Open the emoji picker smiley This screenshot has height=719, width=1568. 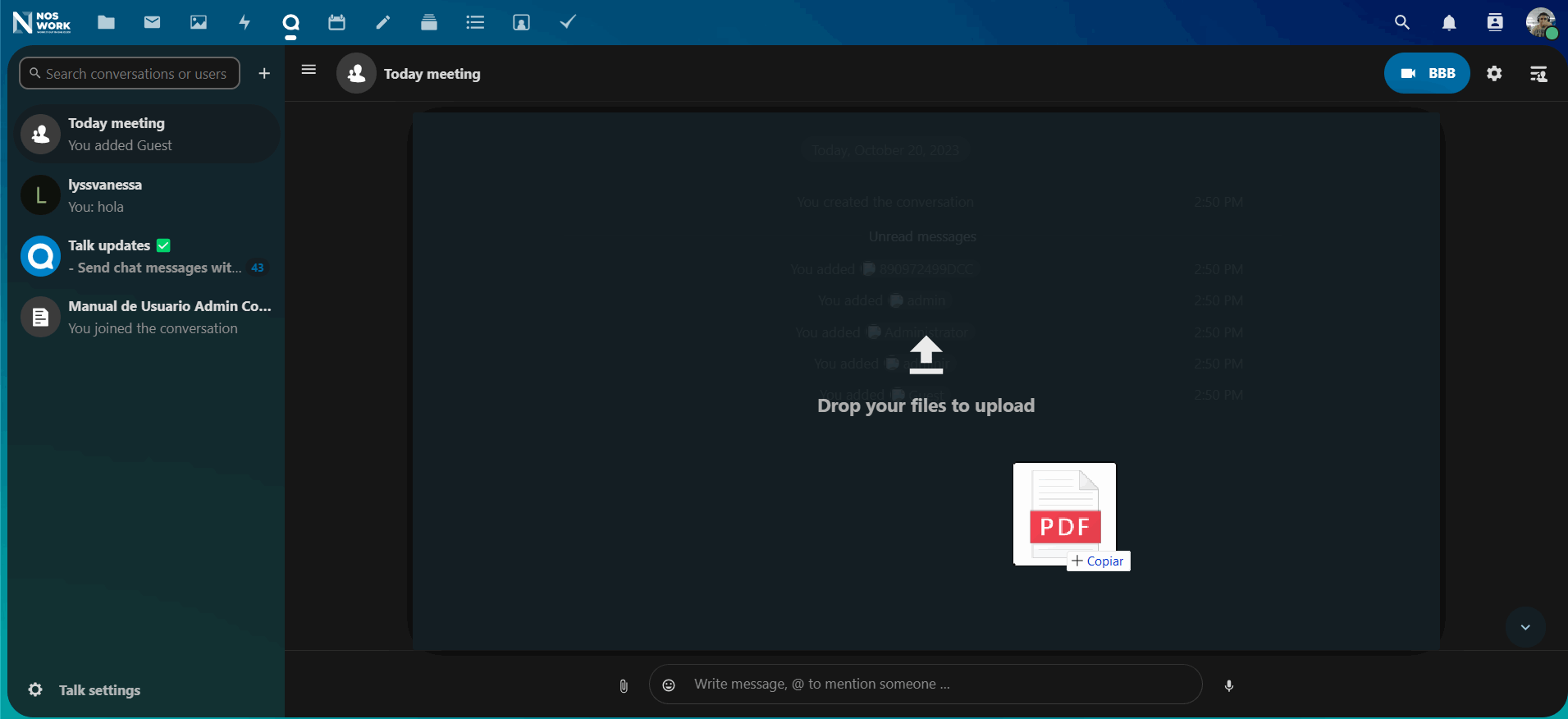pyautogui.click(x=669, y=685)
